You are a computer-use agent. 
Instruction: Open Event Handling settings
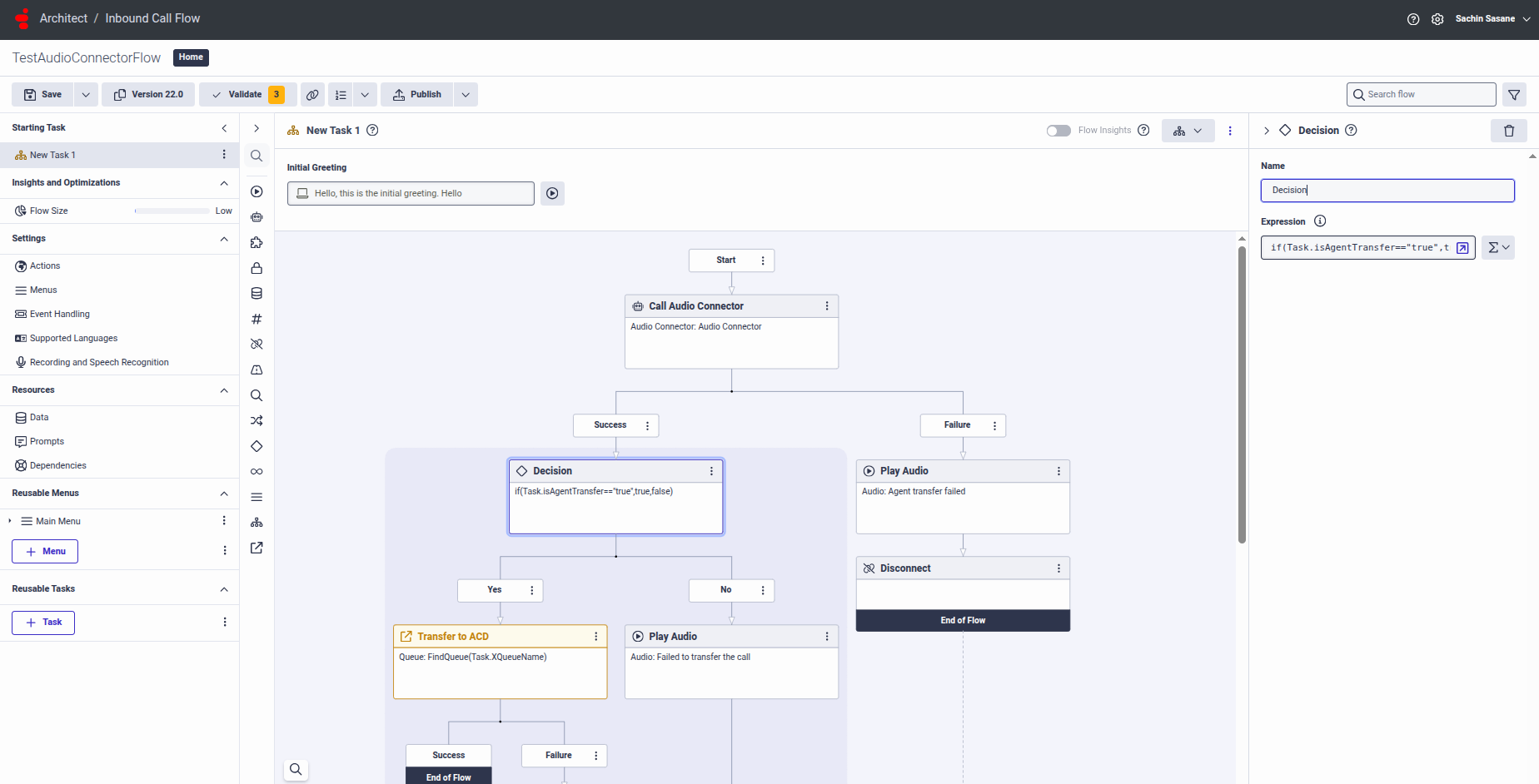pos(59,314)
